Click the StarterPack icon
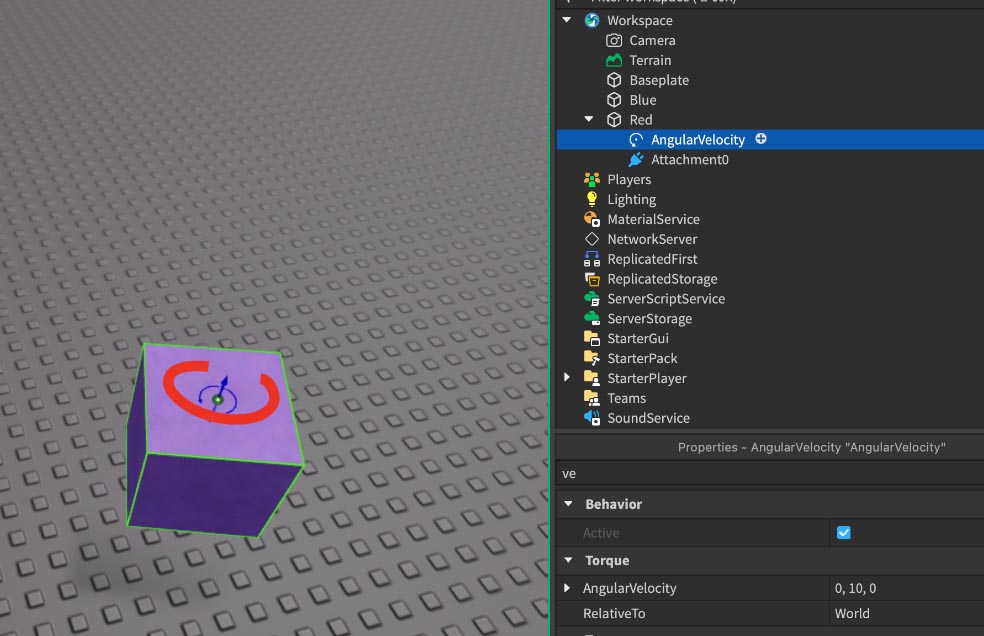This screenshot has height=636, width=984. 592,358
